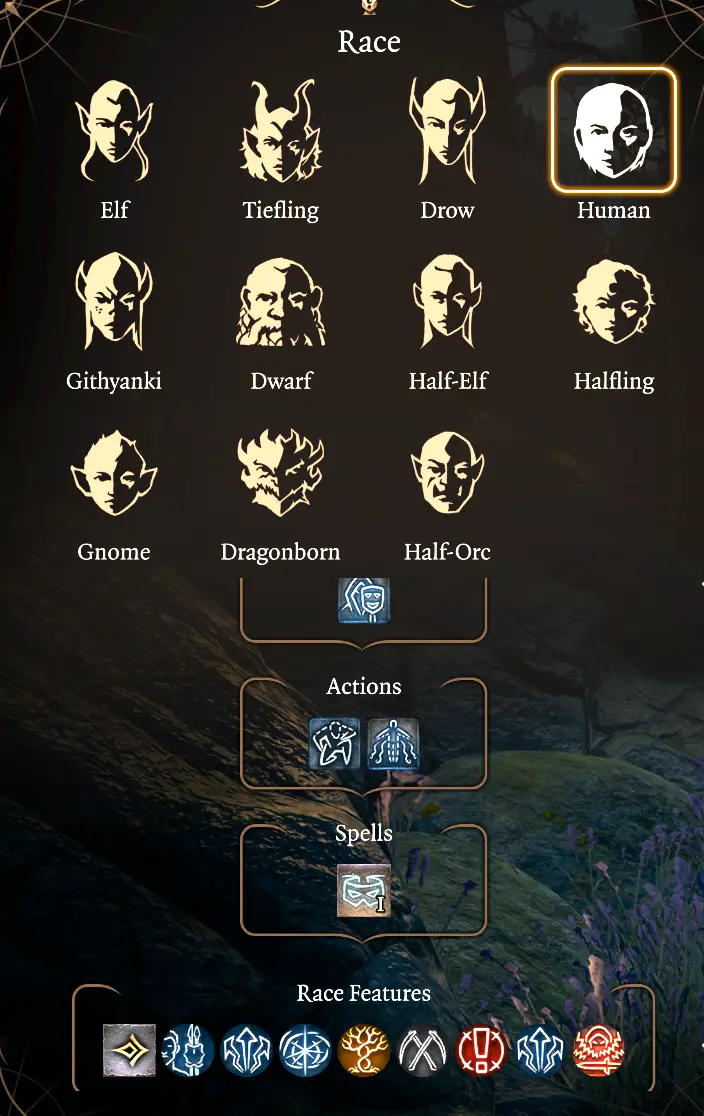
Task: Select the Half-Elf race icon
Action: coord(447,302)
